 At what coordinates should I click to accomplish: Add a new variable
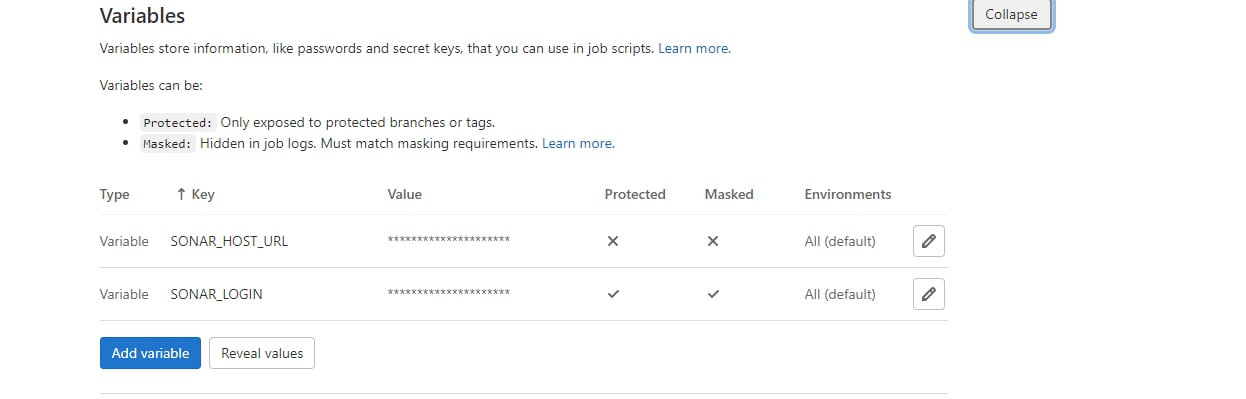tap(150, 353)
